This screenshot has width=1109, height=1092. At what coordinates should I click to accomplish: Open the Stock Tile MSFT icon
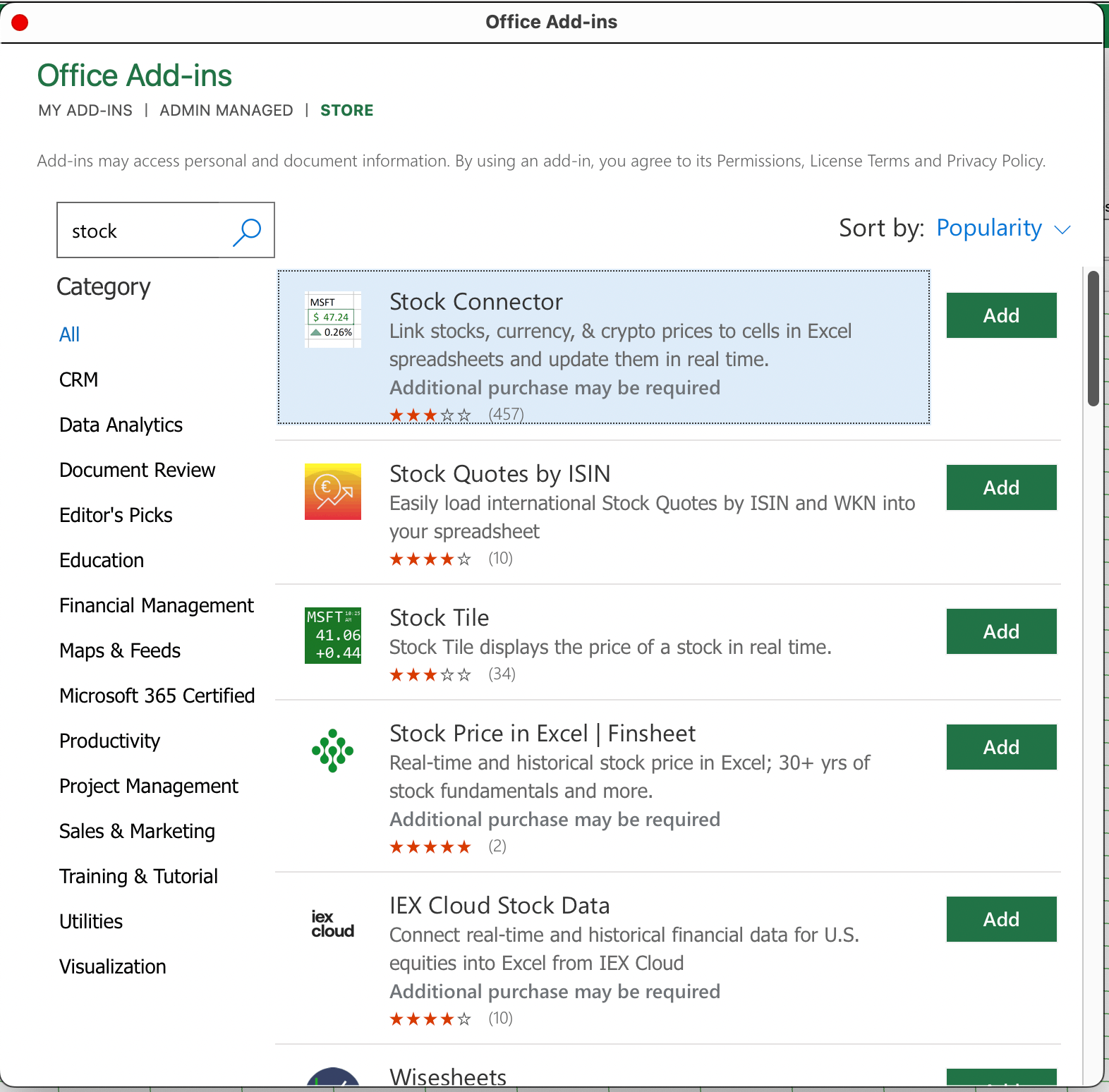pos(333,636)
